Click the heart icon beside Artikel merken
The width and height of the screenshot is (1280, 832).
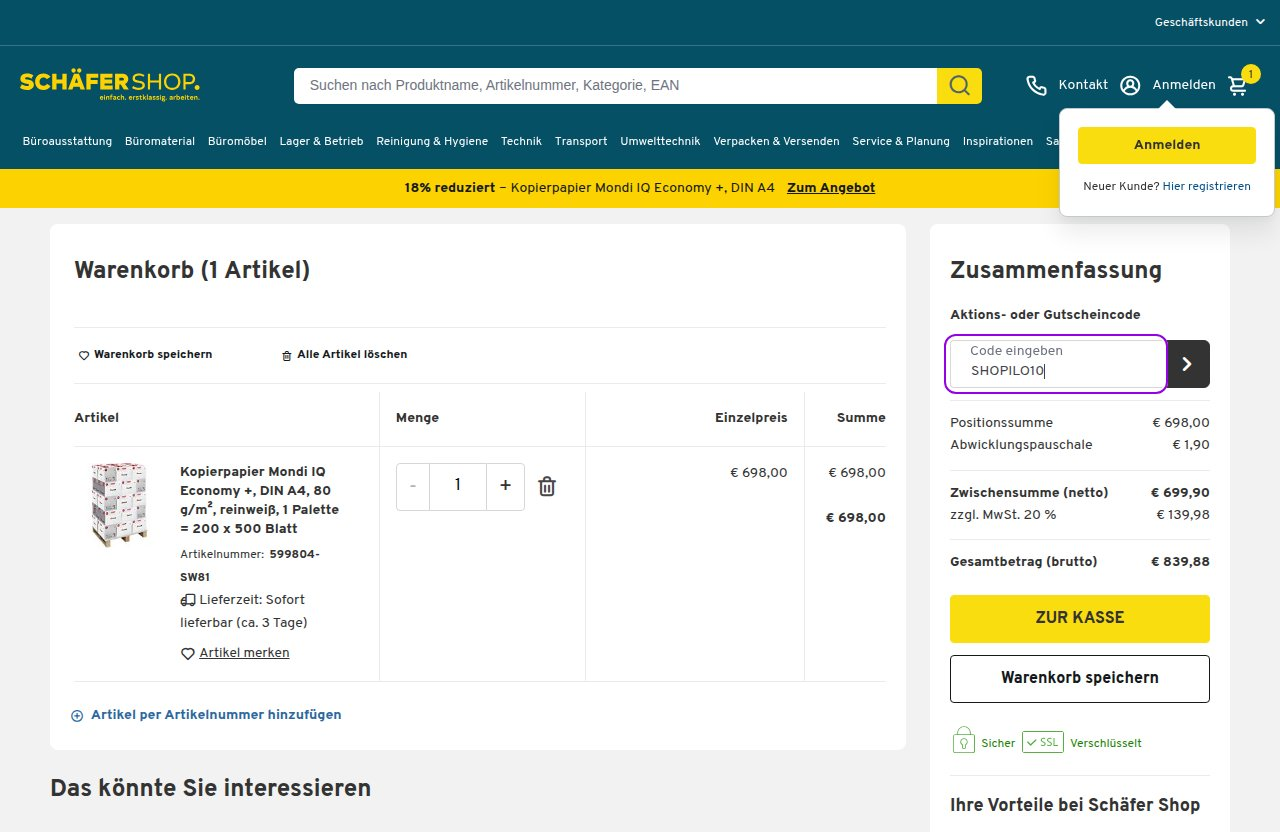(187, 653)
